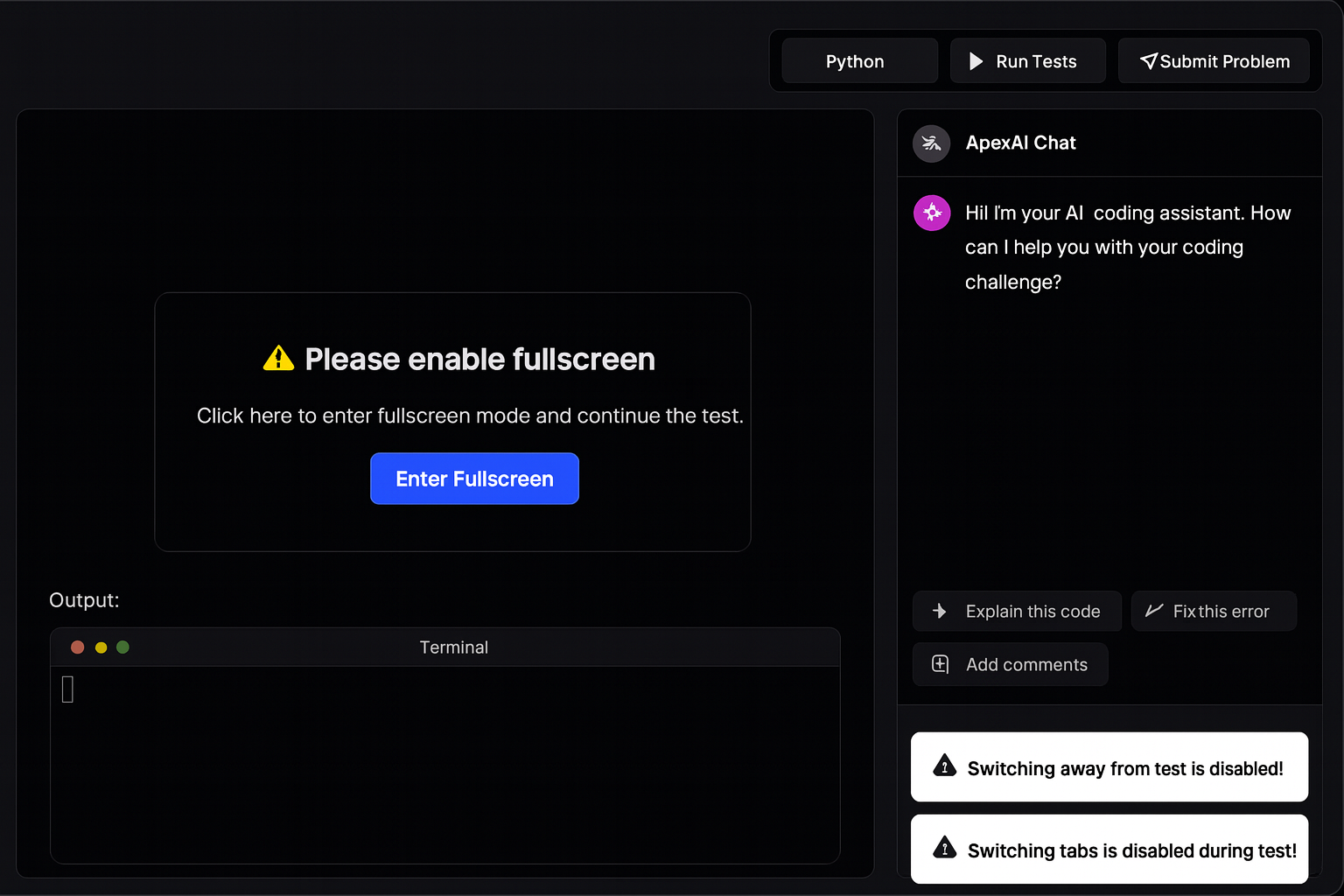The width and height of the screenshot is (1344, 896).
Task: Select the Explain this code suggestion
Action: coord(1017,612)
